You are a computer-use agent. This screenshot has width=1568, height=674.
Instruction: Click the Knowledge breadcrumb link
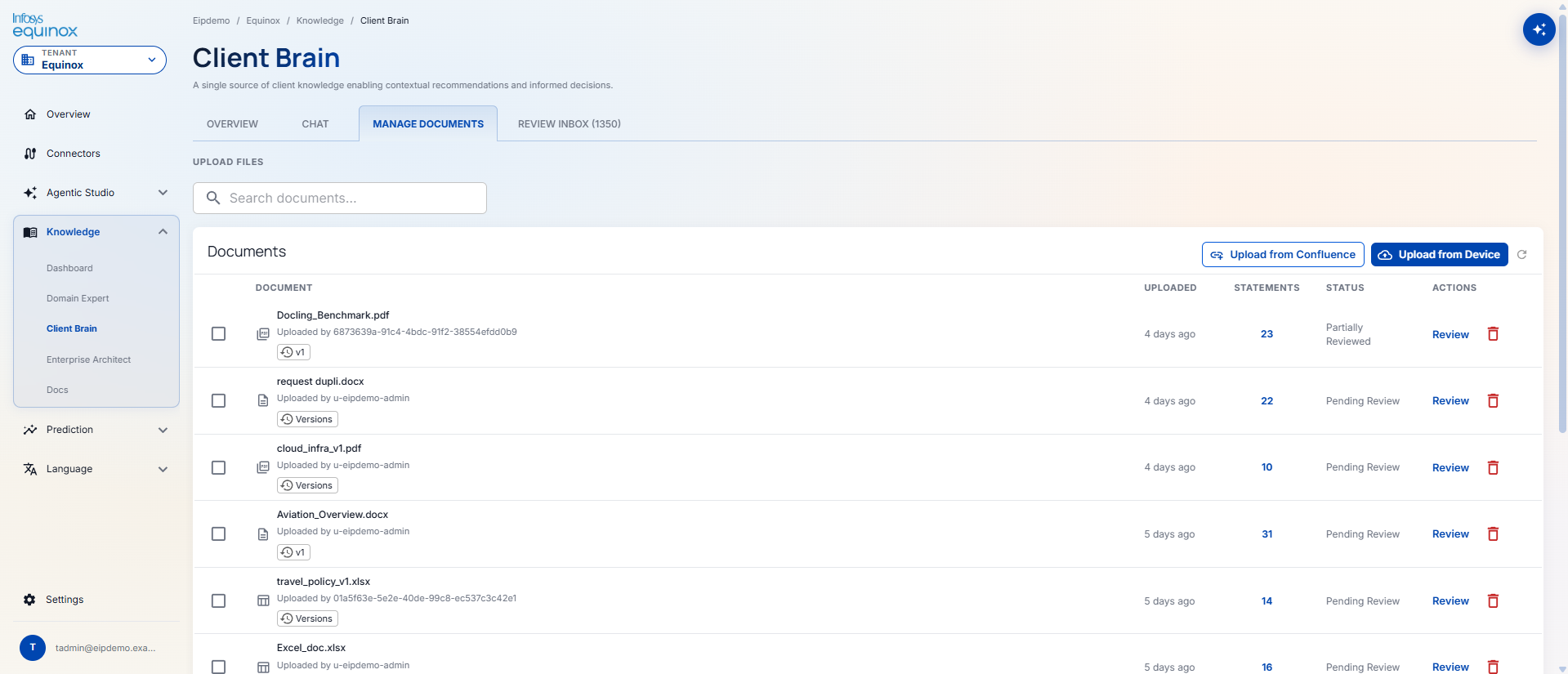tap(320, 20)
